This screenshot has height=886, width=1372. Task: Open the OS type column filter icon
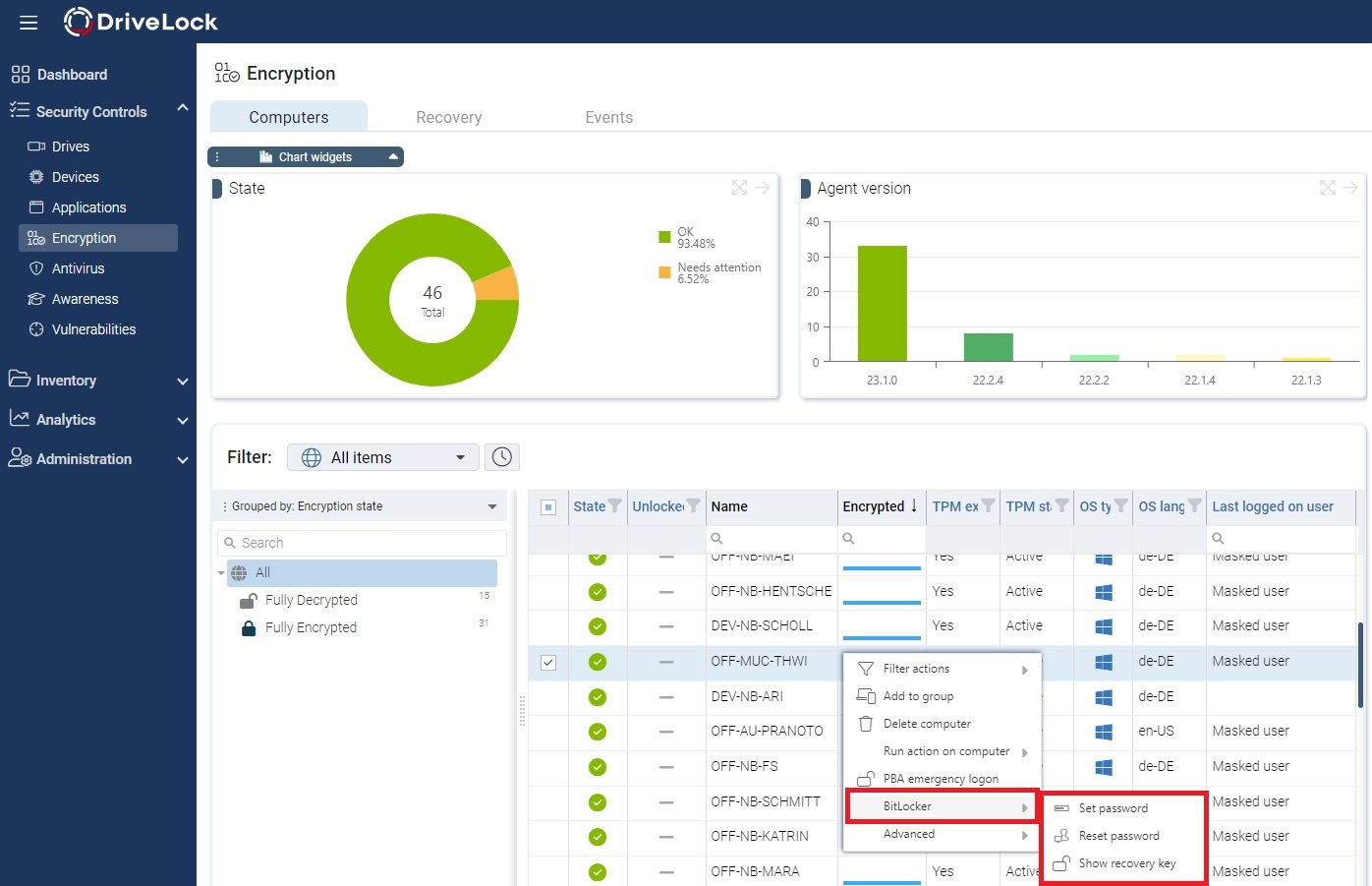tap(1120, 505)
